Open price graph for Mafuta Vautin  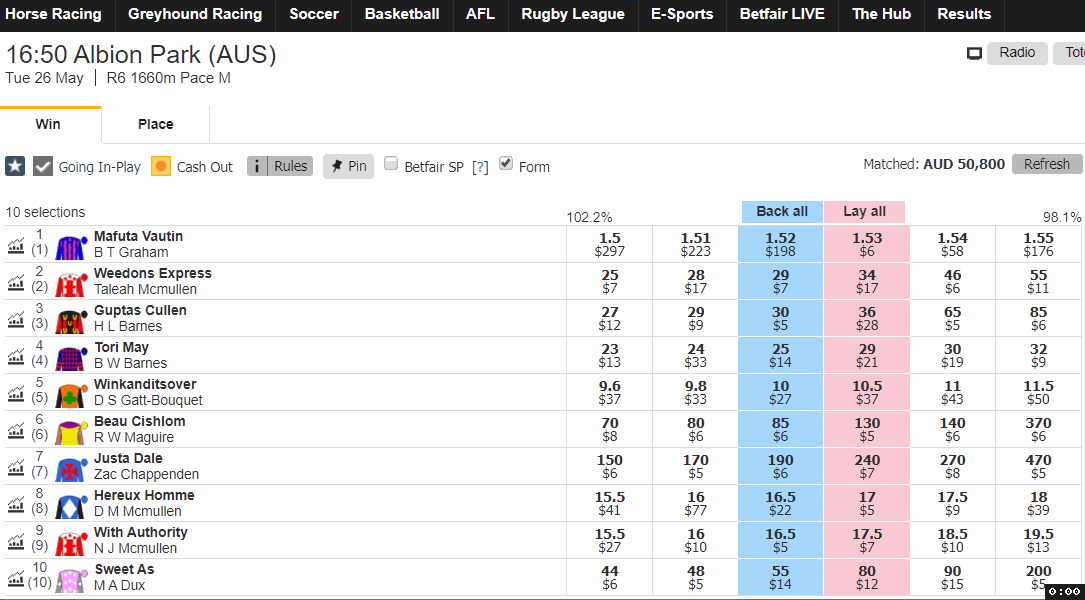[15, 243]
